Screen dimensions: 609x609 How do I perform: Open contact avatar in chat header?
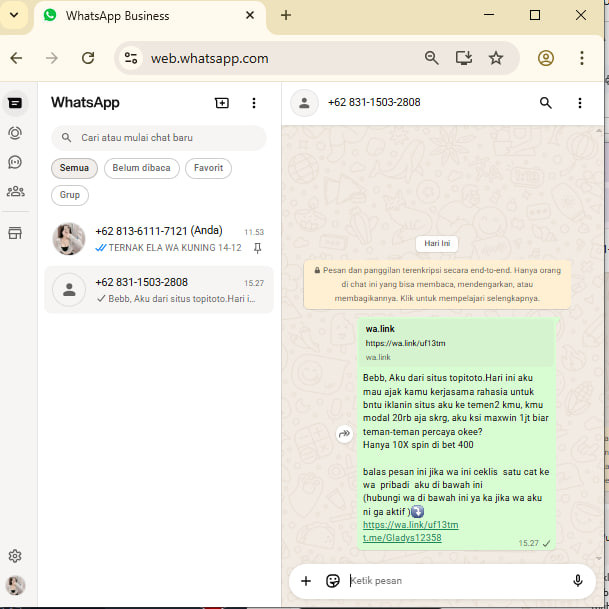[x=304, y=103]
